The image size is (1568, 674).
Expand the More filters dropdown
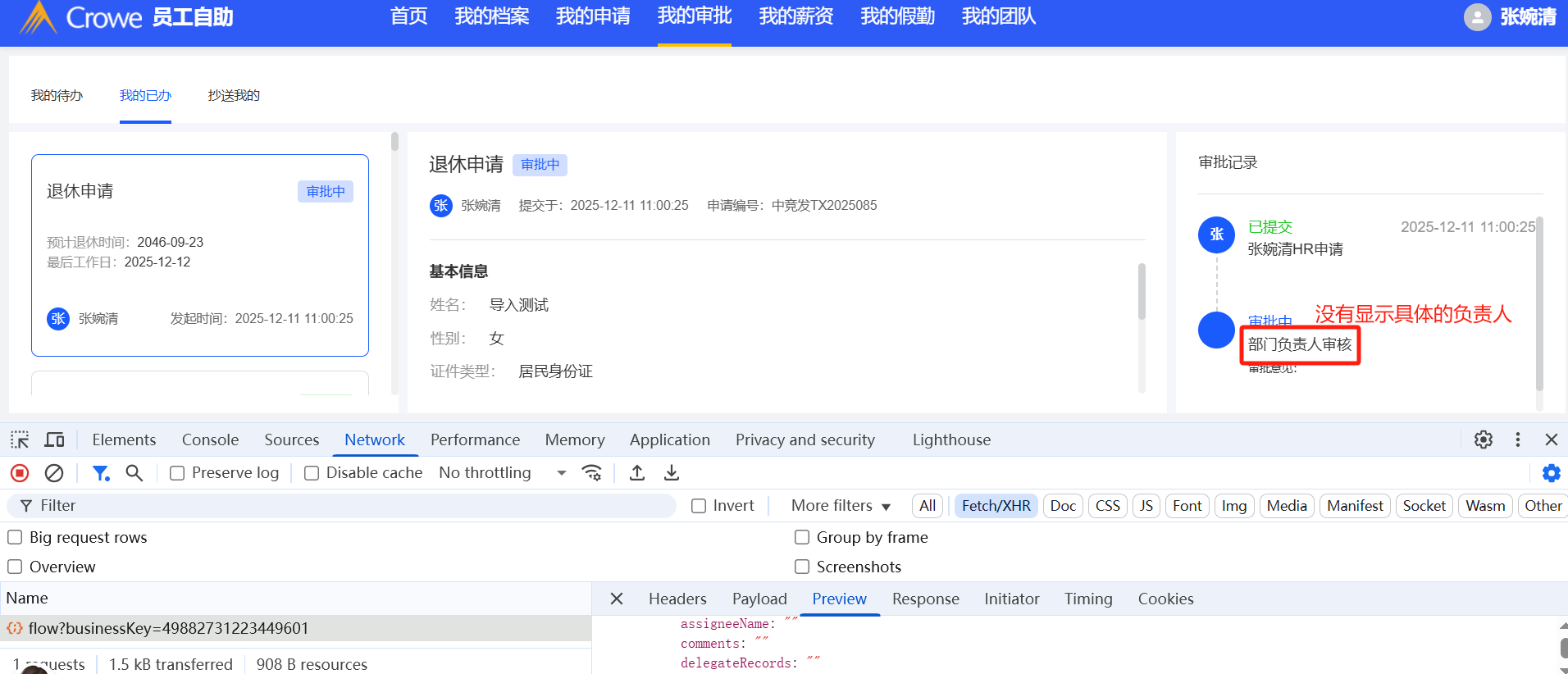coord(840,506)
